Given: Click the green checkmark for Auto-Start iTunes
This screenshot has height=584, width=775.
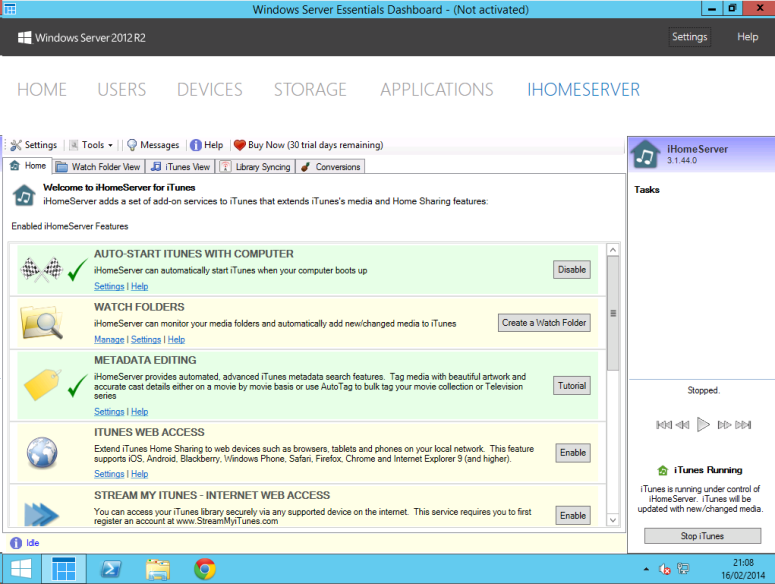Looking at the screenshot, I should click(78, 270).
